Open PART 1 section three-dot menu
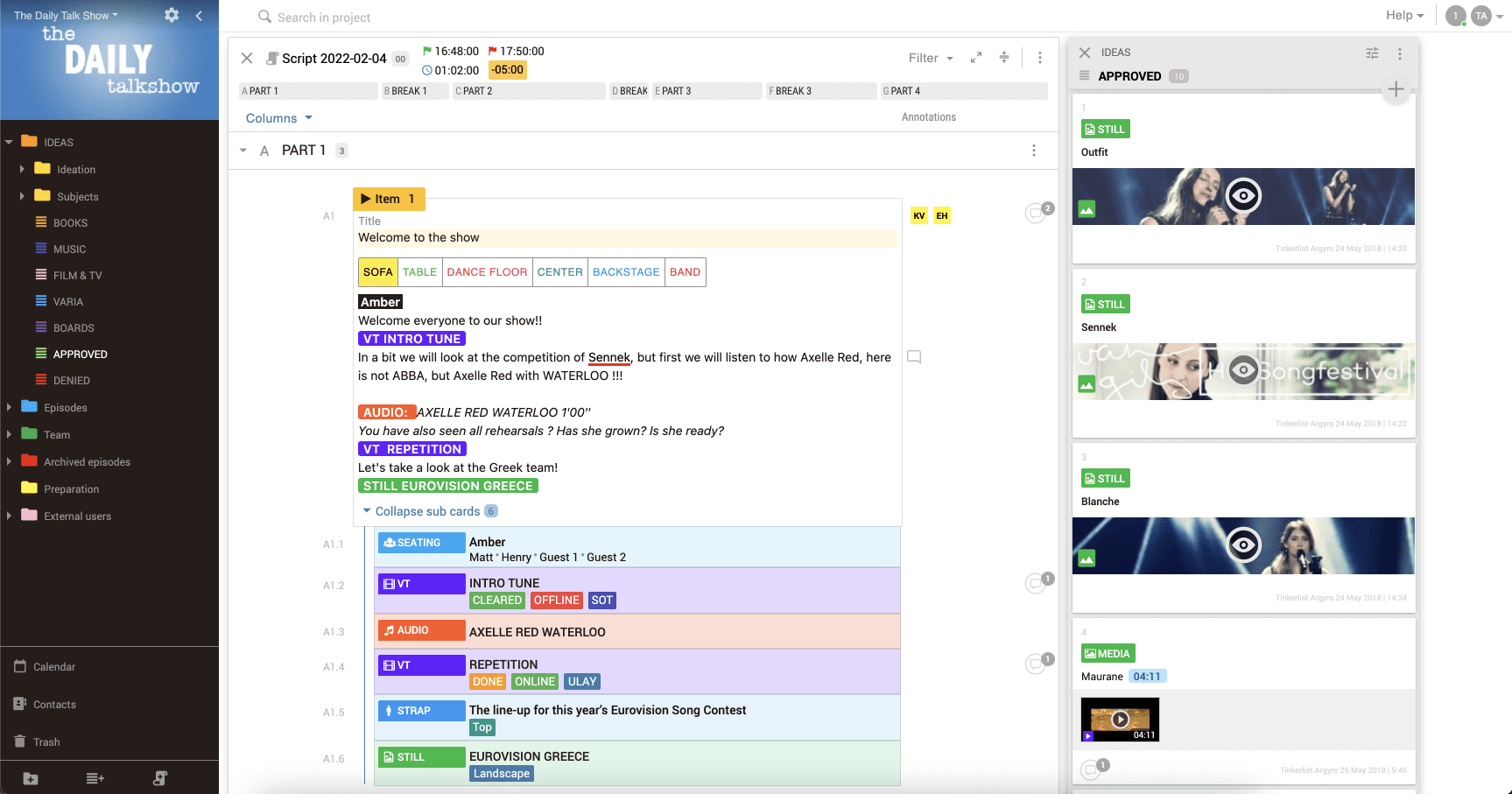The width and height of the screenshot is (1512, 794). pyautogui.click(x=1034, y=151)
